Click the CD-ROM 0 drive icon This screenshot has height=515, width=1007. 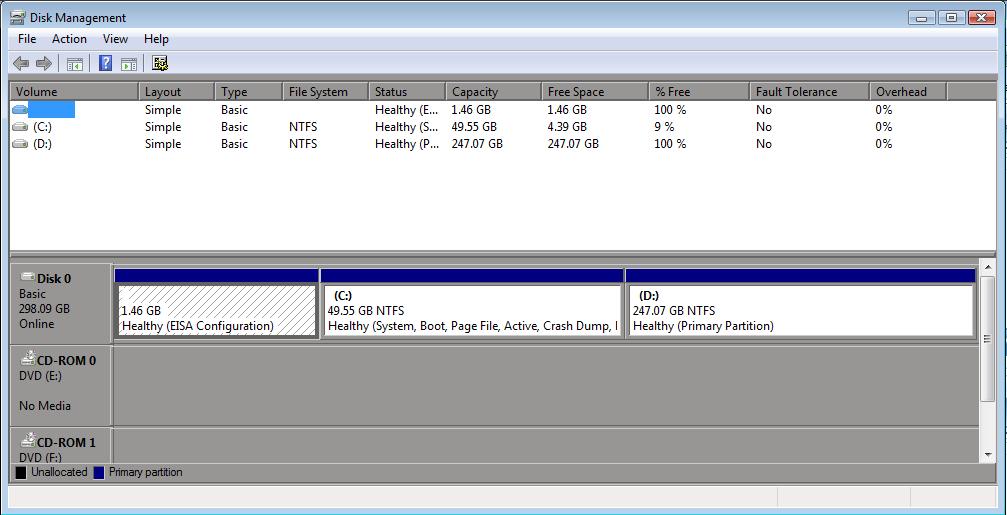[28, 357]
